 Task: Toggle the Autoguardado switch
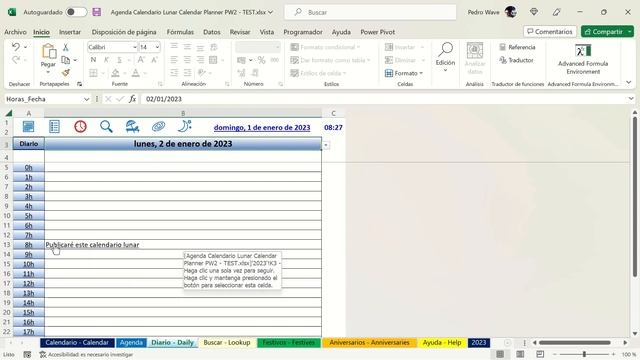tap(76, 12)
